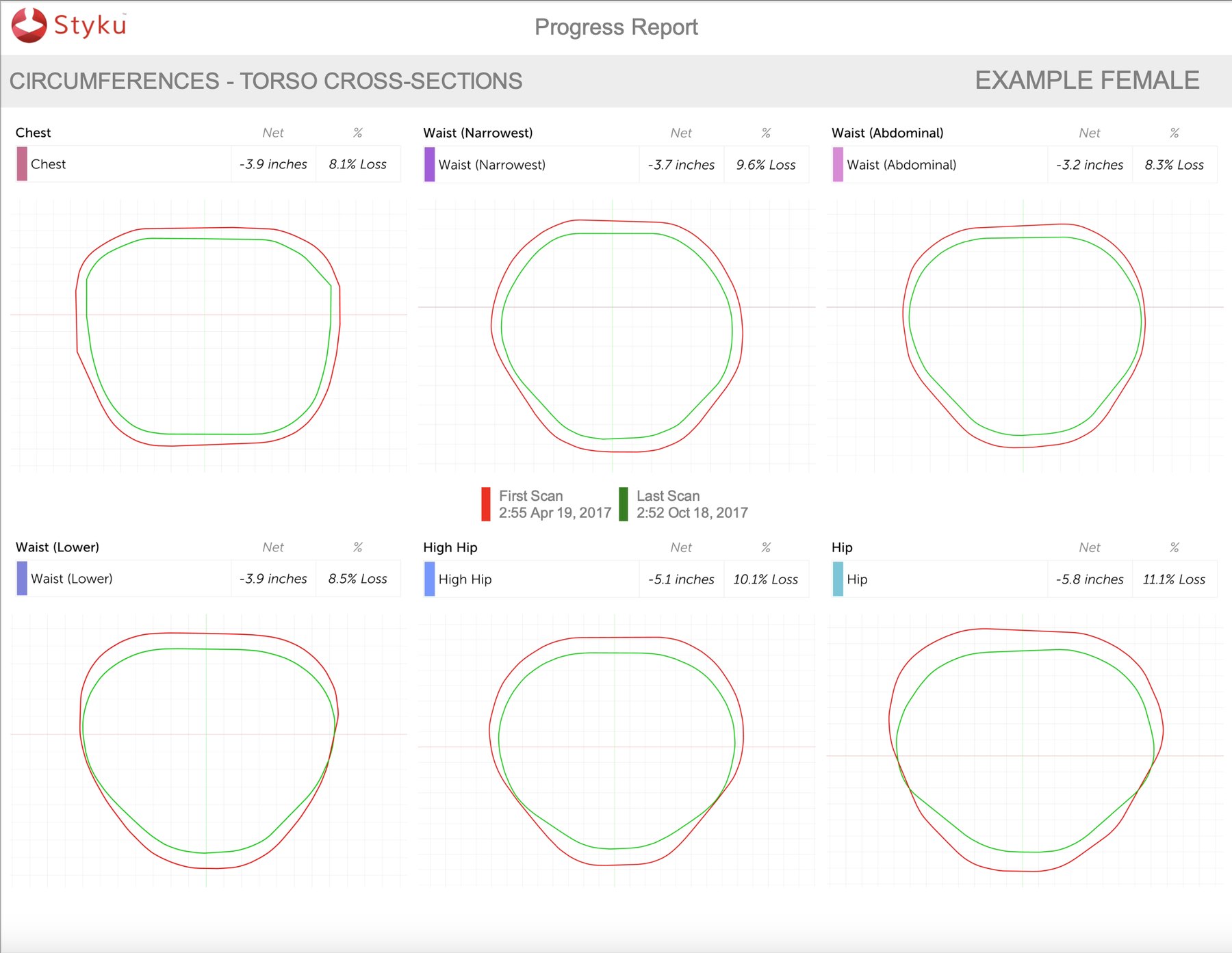Screen dimensions: 1232x953
Task: Open the Hip cross-section chart
Action: pyautogui.click(x=1025, y=750)
